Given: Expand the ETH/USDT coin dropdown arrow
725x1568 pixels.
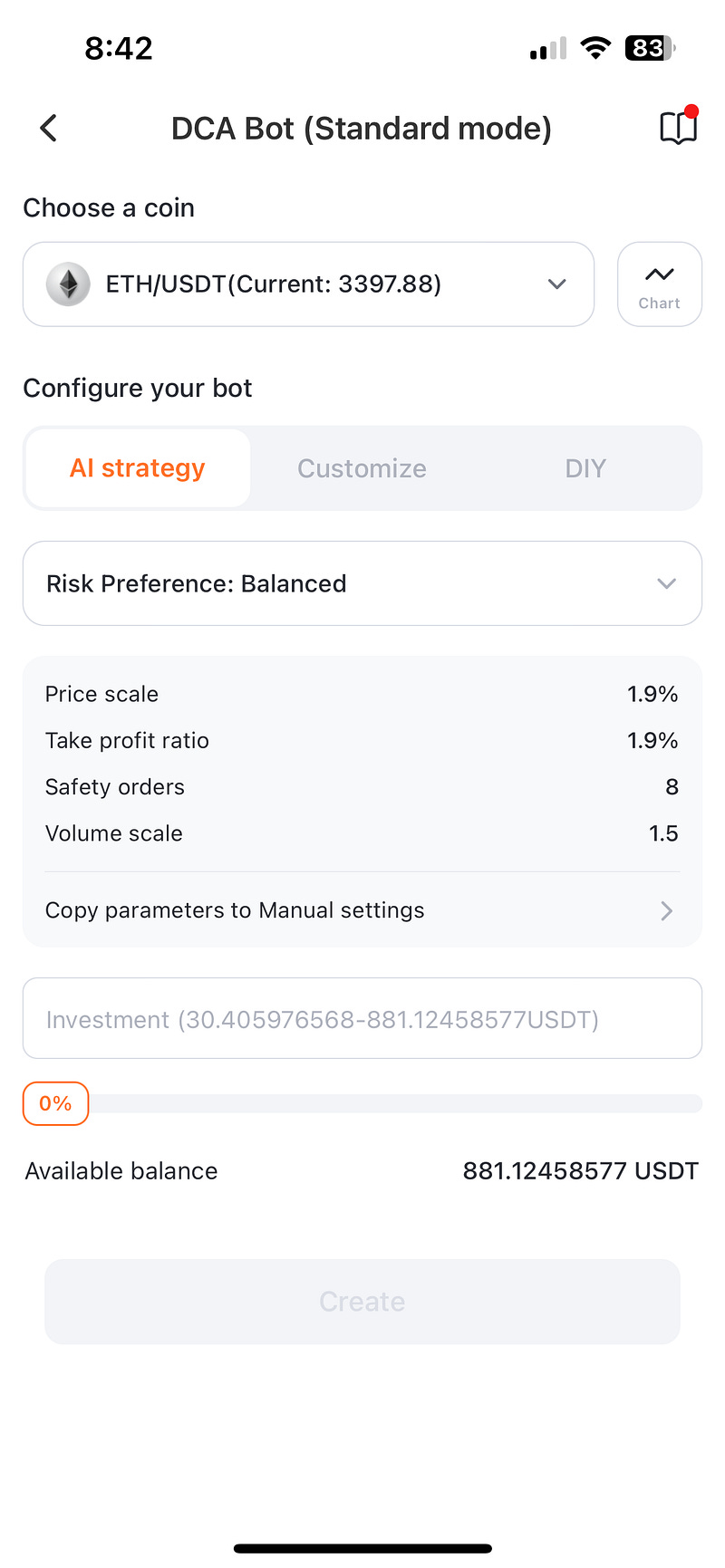Looking at the screenshot, I should tap(557, 284).
